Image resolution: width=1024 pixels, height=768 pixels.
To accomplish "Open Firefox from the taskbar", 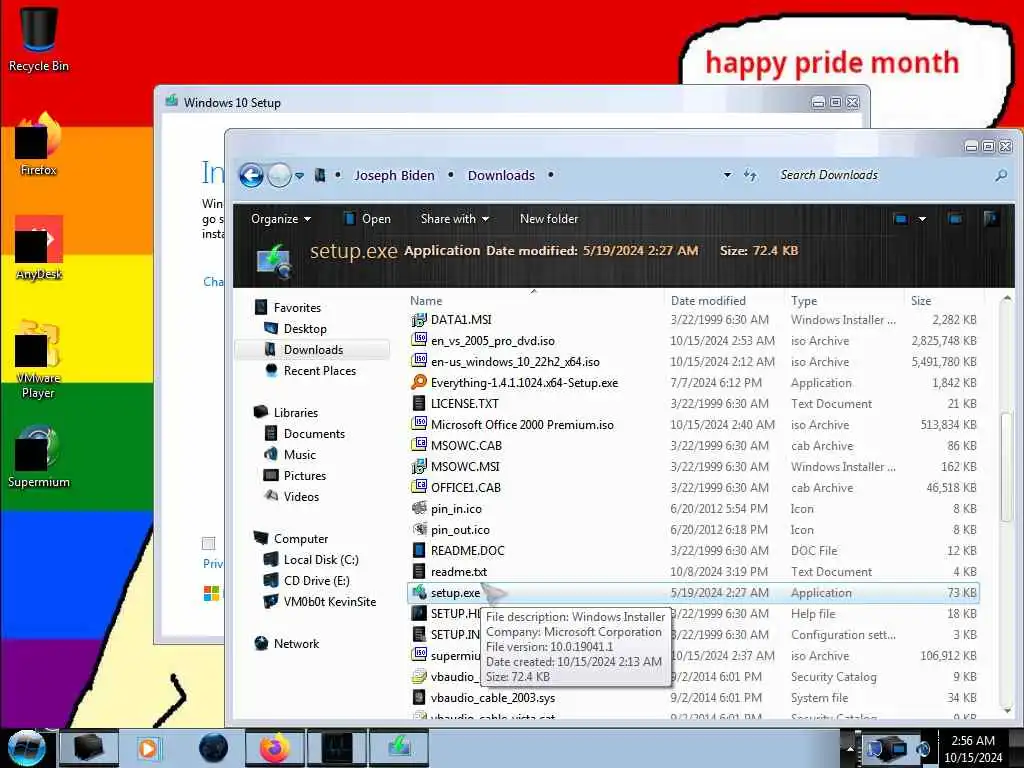I will [275, 748].
